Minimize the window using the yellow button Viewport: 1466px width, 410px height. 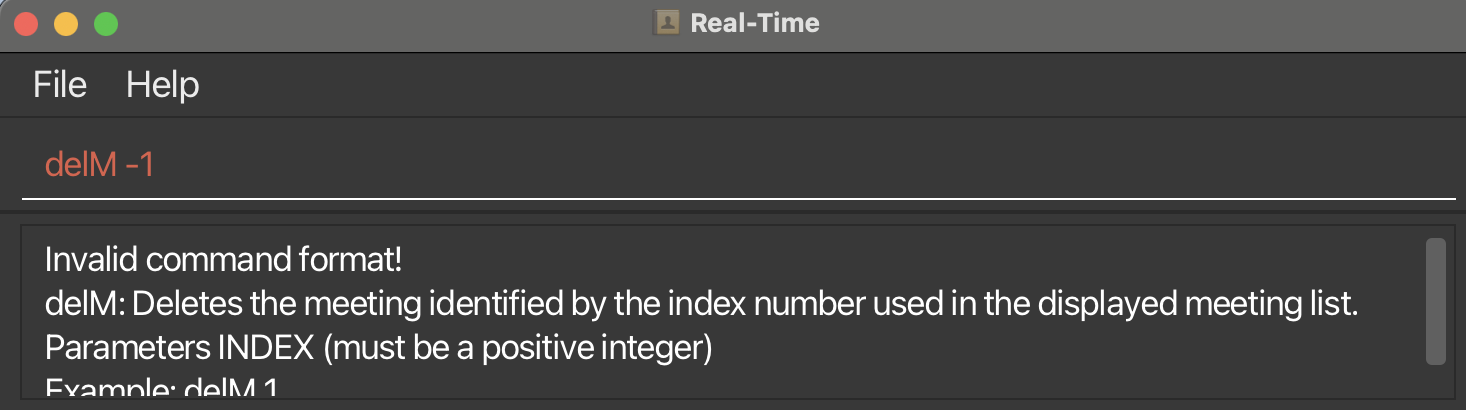point(66,23)
